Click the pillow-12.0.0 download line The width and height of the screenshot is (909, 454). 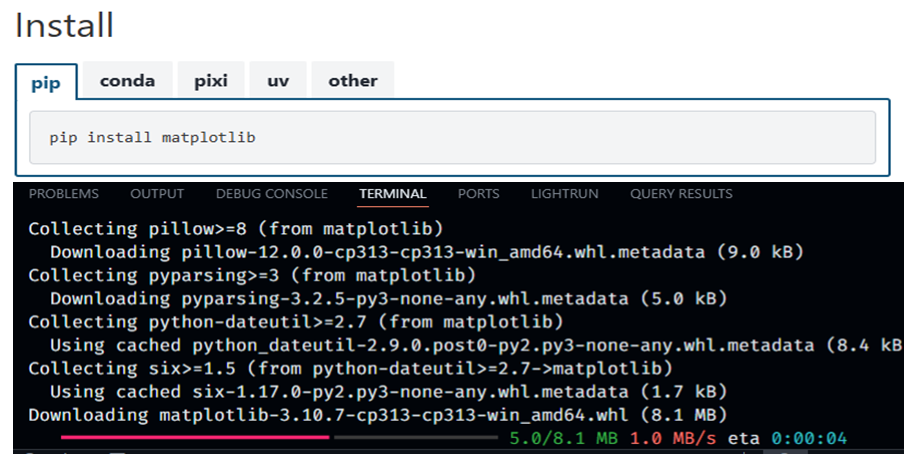(x=427, y=252)
